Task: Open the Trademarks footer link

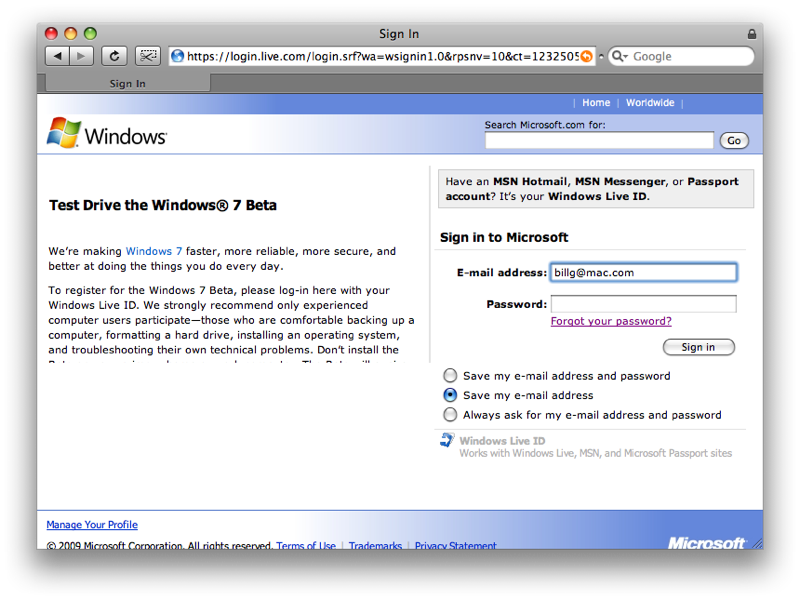Action: pyautogui.click(x=376, y=545)
